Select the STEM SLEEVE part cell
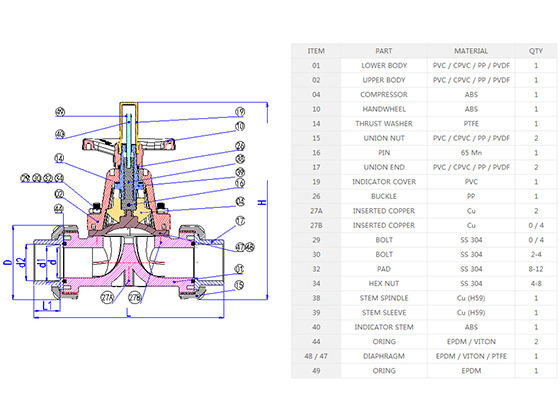560x420 pixels. 384,312
